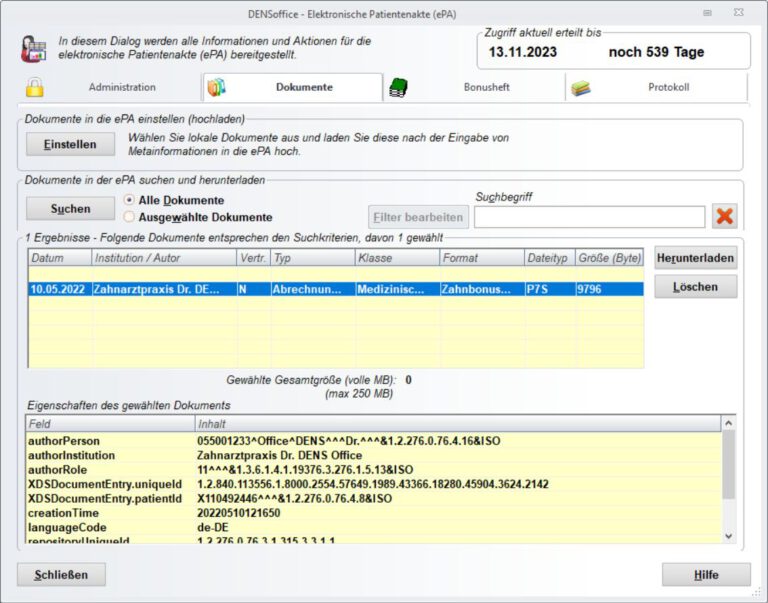Image resolution: width=768 pixels, height=603 pixels.
Task: Click the Herunterladen button
Action: [x=696, y=258]
